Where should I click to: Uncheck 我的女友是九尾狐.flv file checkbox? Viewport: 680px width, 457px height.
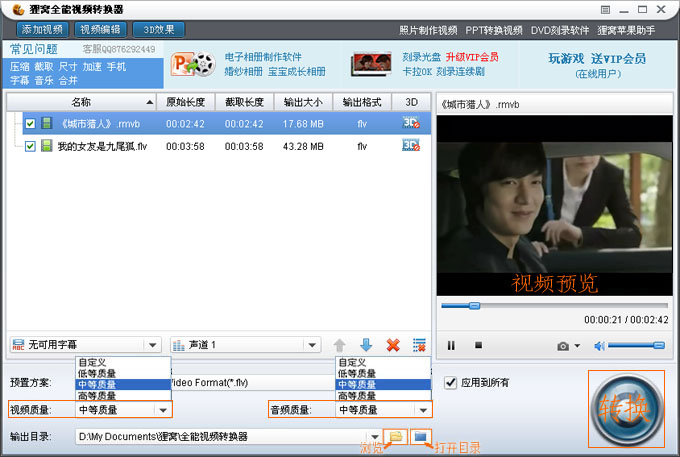30,146
